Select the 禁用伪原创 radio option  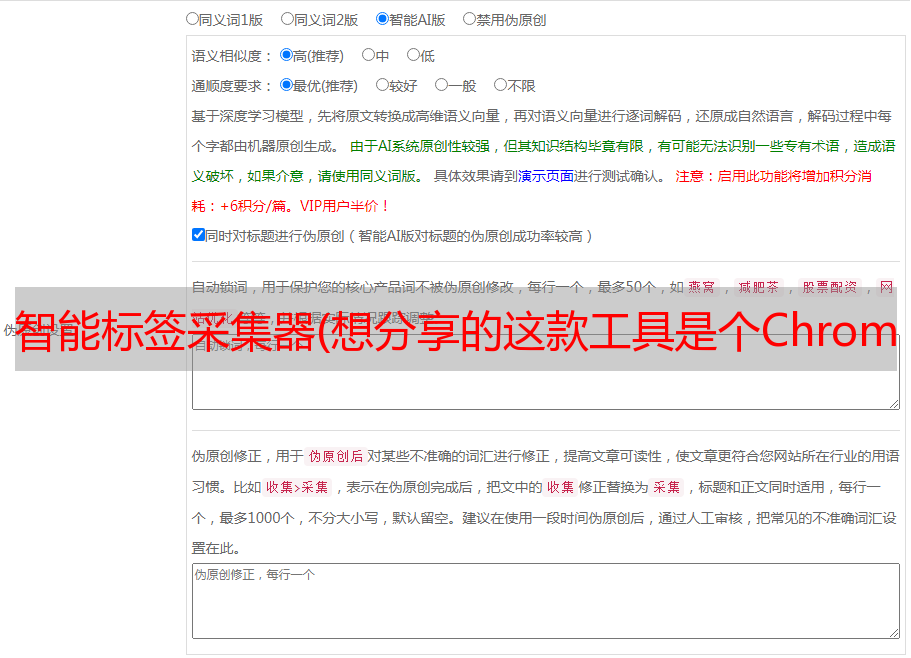tap(469, 19)
